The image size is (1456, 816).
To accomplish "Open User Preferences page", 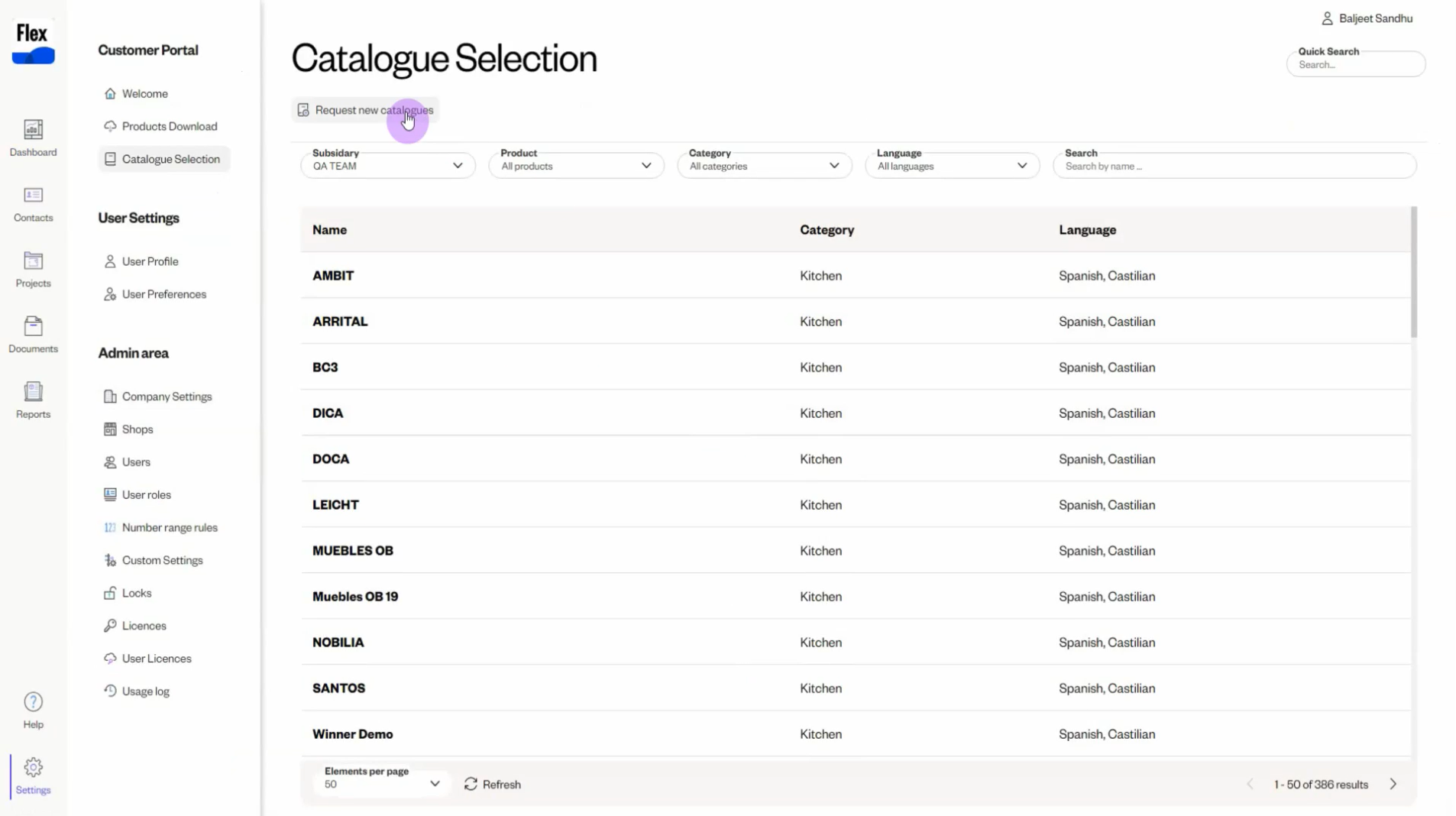I will [x=164, y=294].
